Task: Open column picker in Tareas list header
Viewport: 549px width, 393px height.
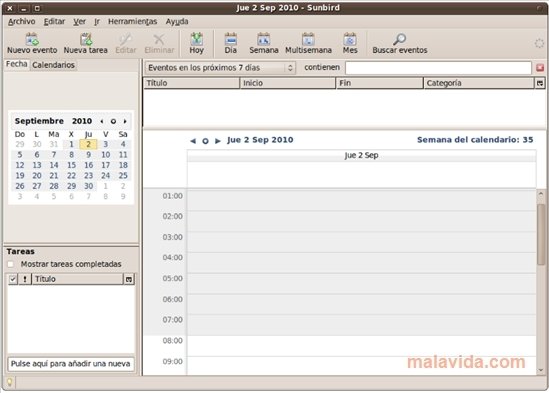Action: pyautogui.click(x=129, y=279)
